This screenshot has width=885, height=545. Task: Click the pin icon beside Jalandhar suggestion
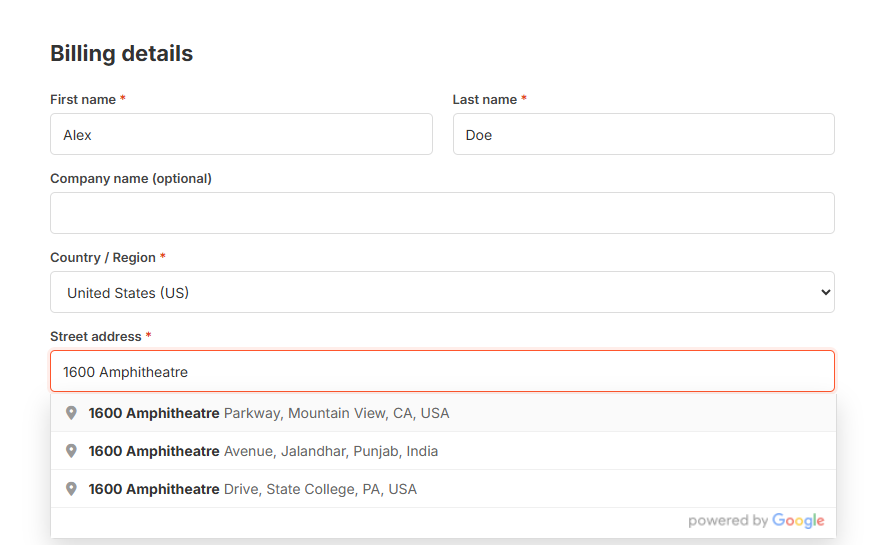71,451
